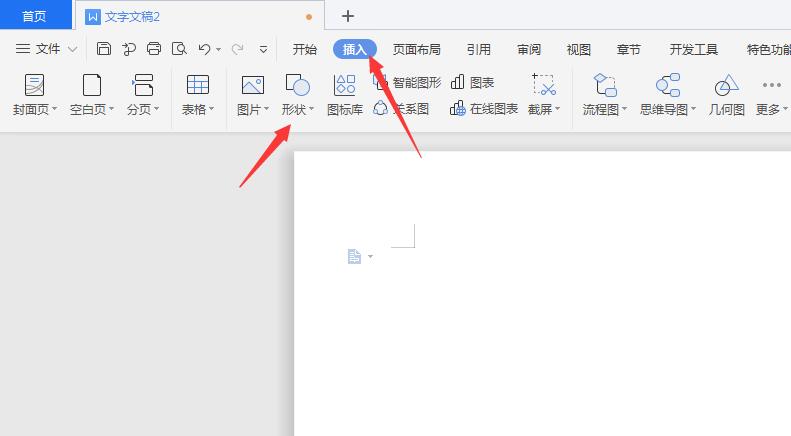The image size is (791, 436).
Task: Expand the shapes (形状) dropdown arrow
Action: click(311, 109)
